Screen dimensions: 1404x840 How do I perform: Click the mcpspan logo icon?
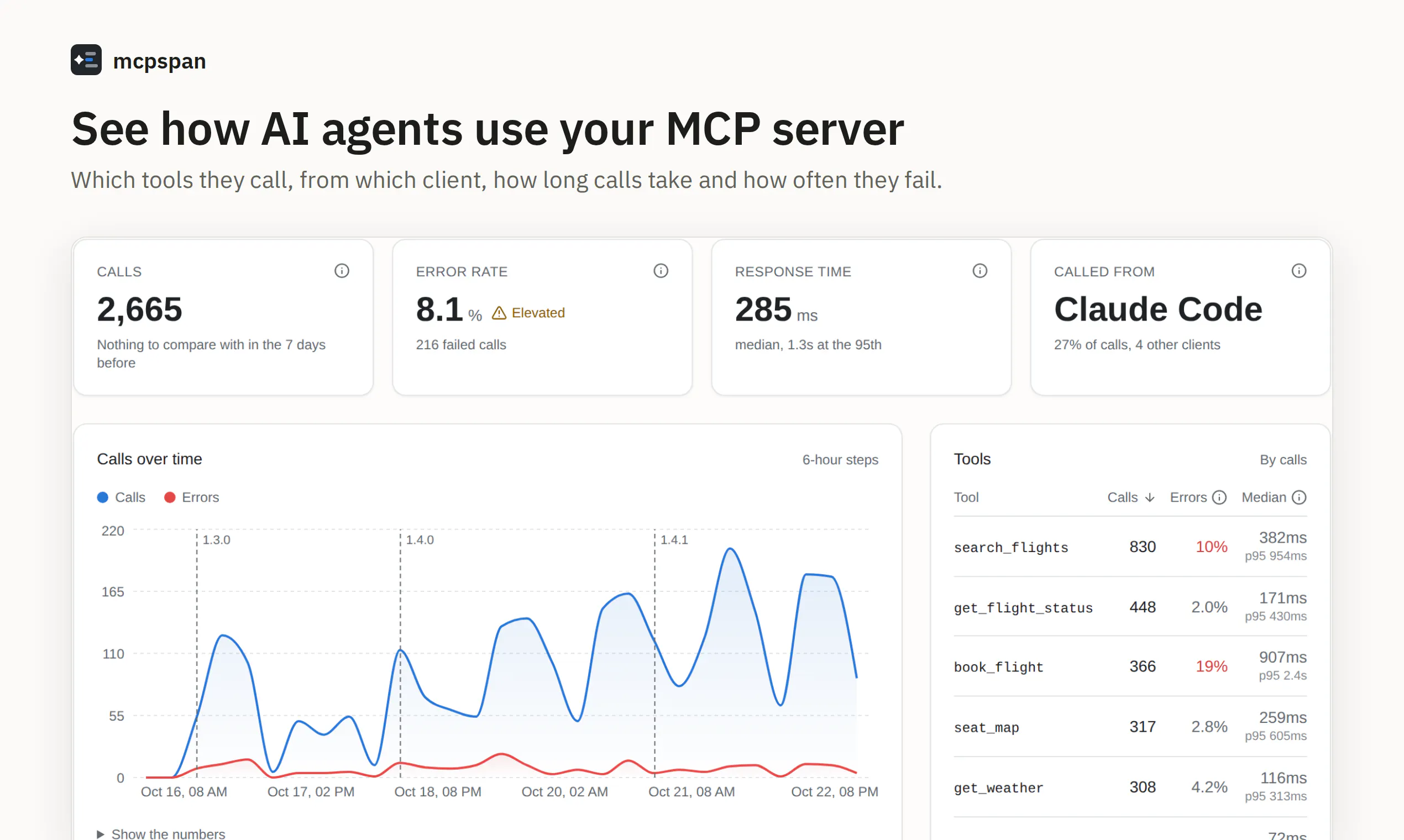pos(86,60)
